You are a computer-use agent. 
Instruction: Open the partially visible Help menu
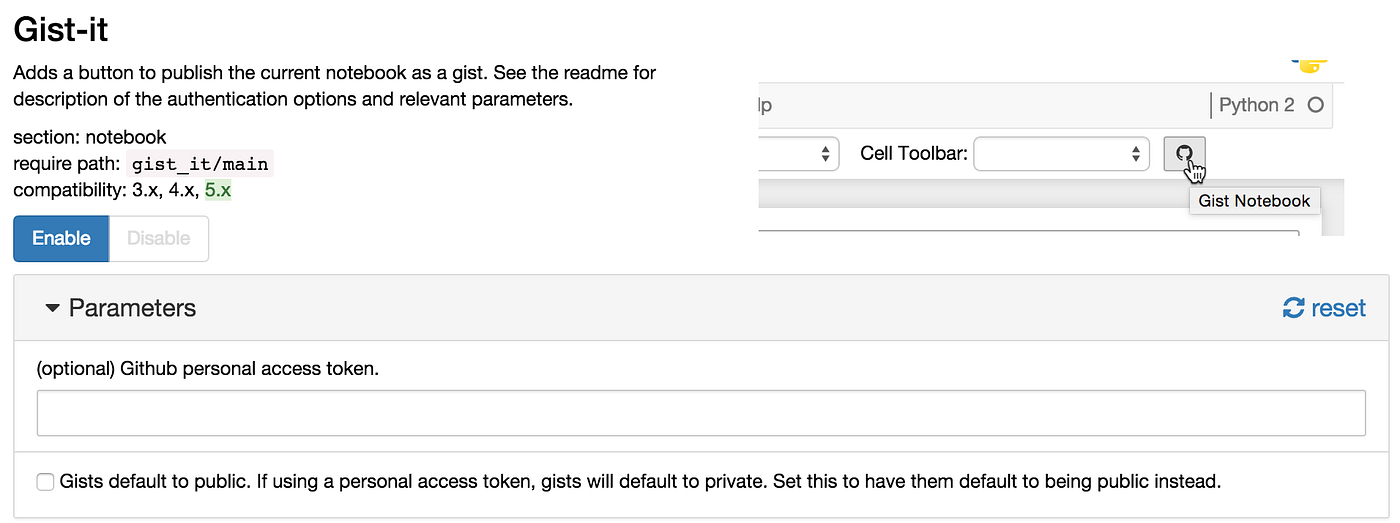(765, 105)
